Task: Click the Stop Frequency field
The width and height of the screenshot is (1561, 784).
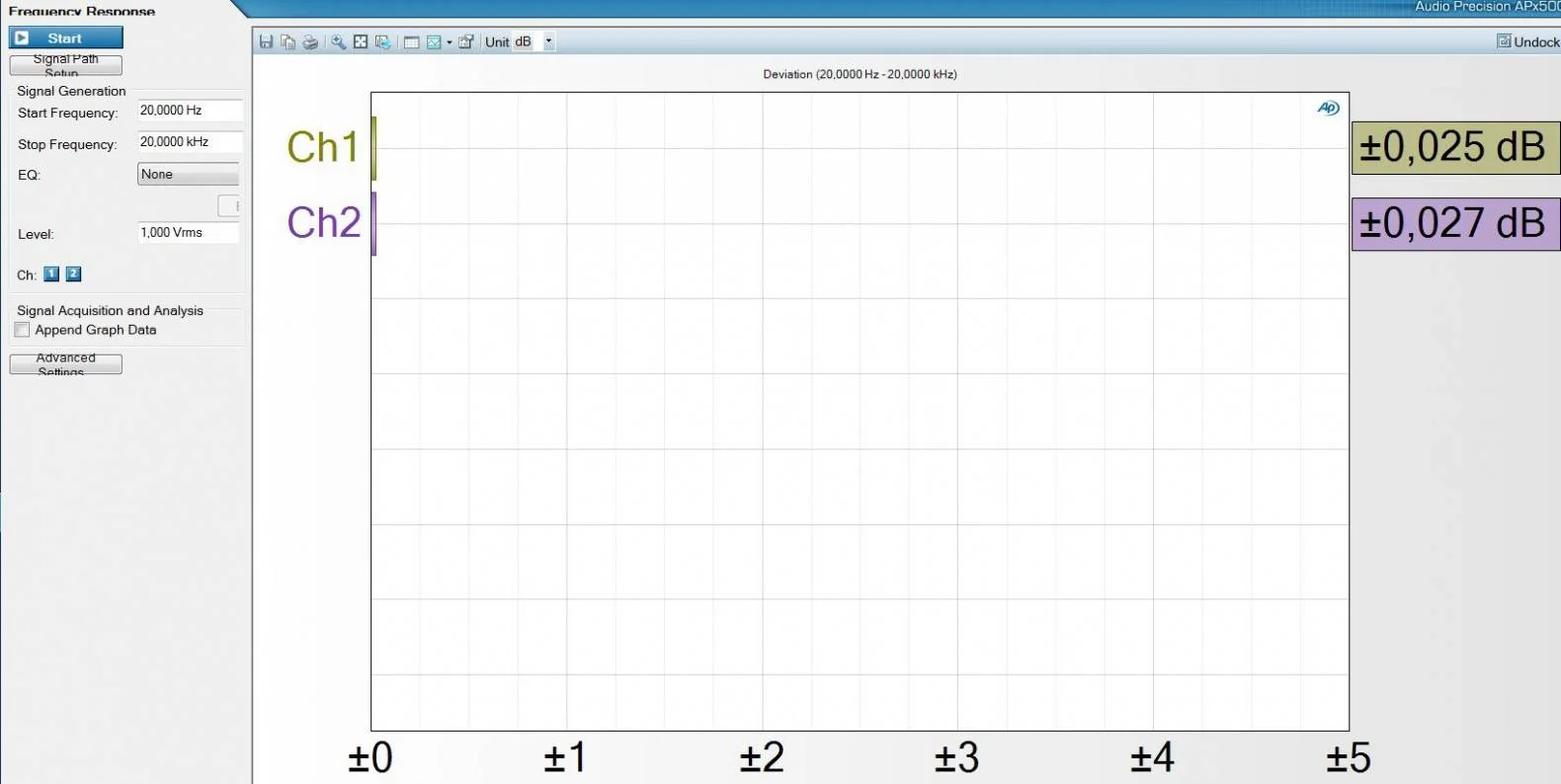Action: pos(189,142)
